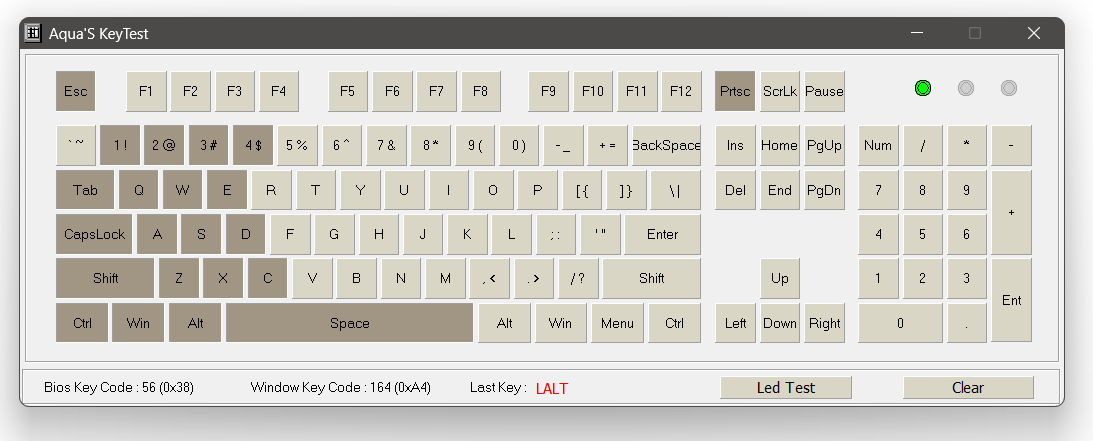Click the R key
Viewport: 1093px width, 441px height.
click(271, 189)
